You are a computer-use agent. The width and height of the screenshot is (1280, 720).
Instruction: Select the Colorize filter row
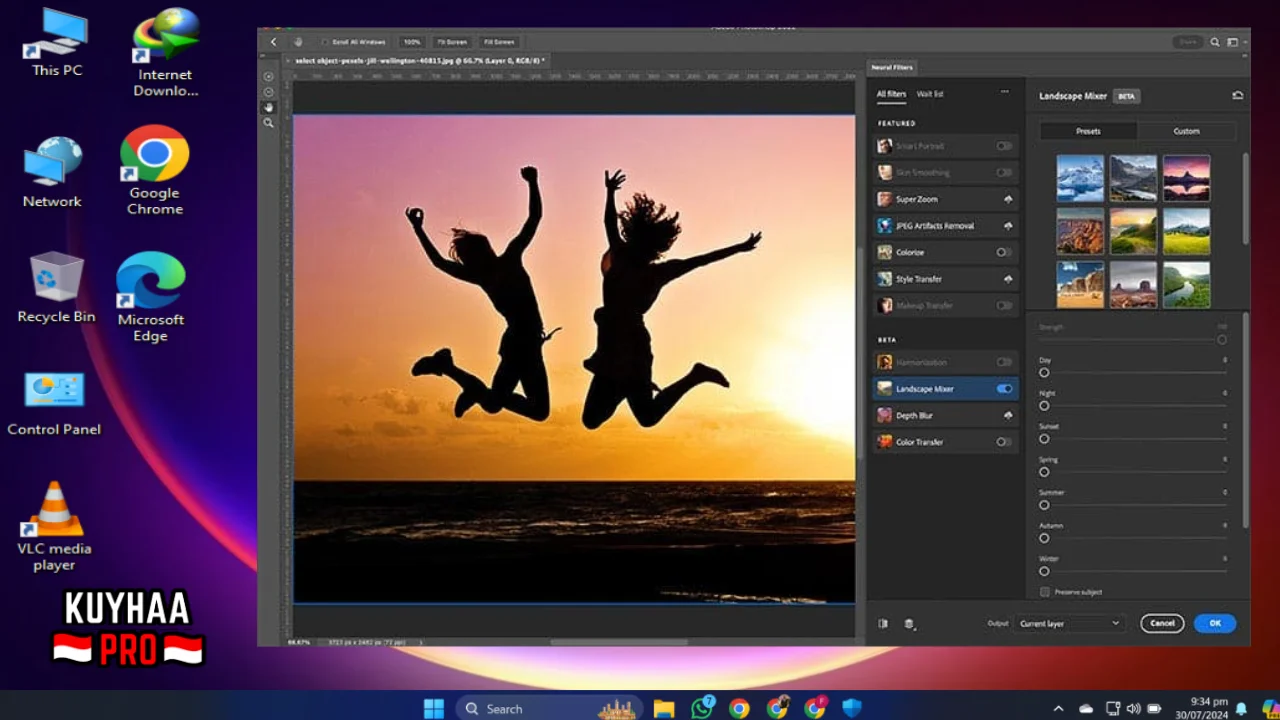click(945, 252)
